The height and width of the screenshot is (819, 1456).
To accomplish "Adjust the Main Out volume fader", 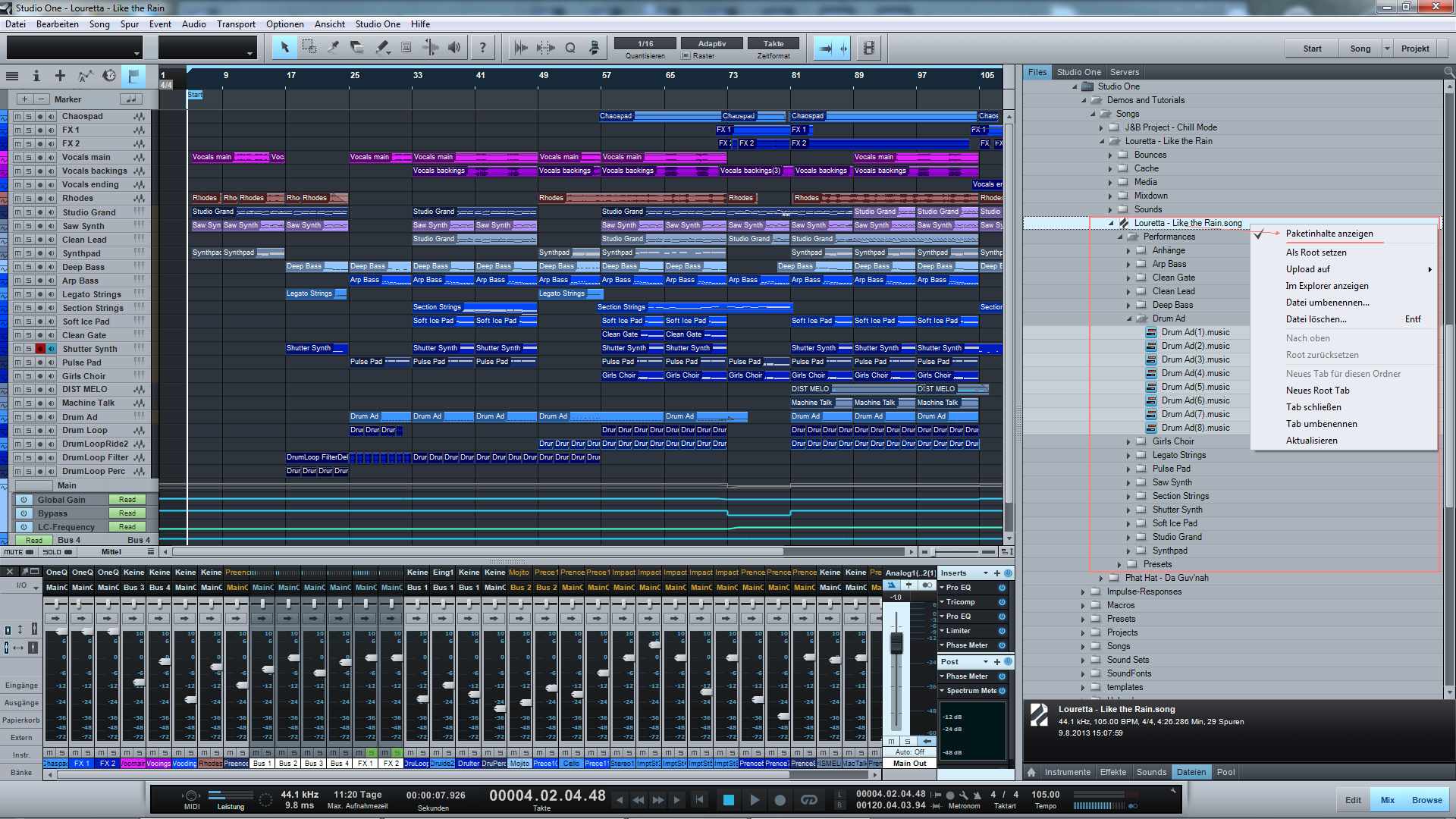I will coord(896,644).
